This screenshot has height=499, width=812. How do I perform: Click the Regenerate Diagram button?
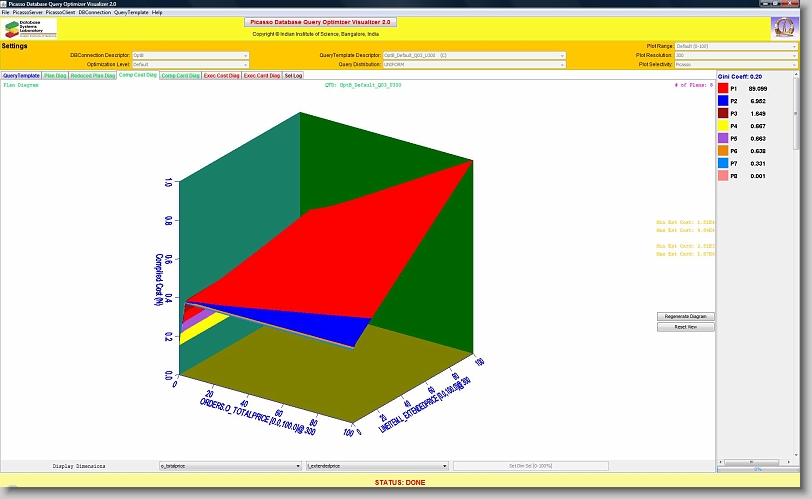(685, 316)
